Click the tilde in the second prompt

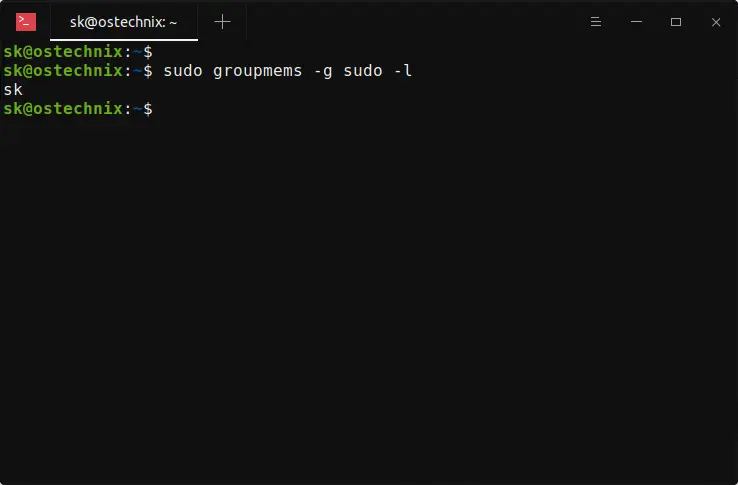[138, 70]
